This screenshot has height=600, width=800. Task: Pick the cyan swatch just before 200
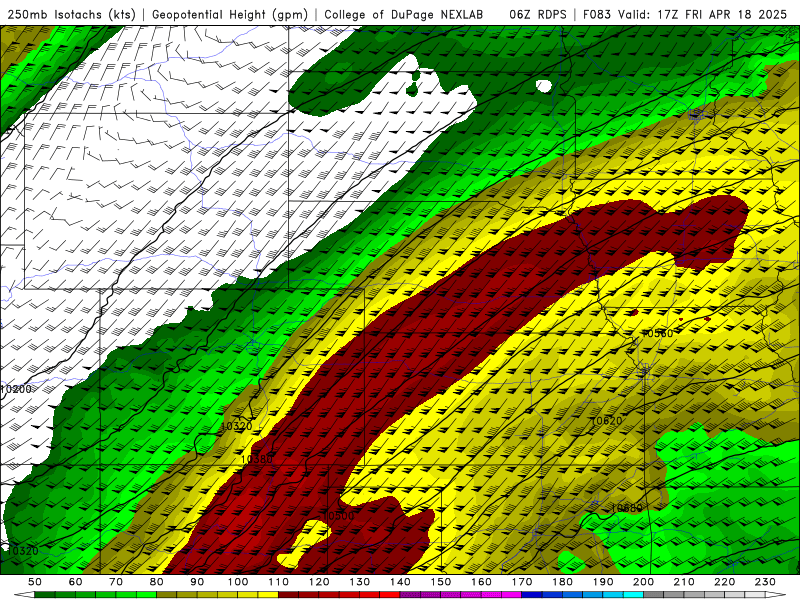tap(634, 595)
